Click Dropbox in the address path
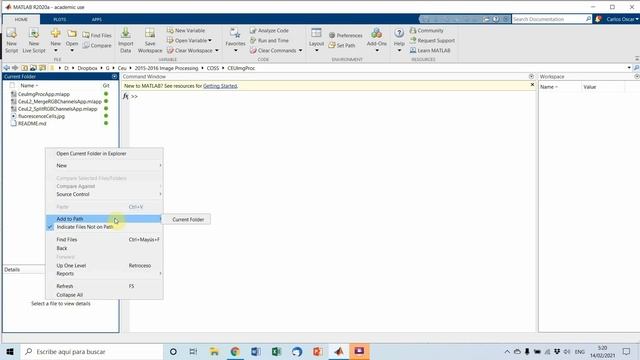 tap(87, 68)
